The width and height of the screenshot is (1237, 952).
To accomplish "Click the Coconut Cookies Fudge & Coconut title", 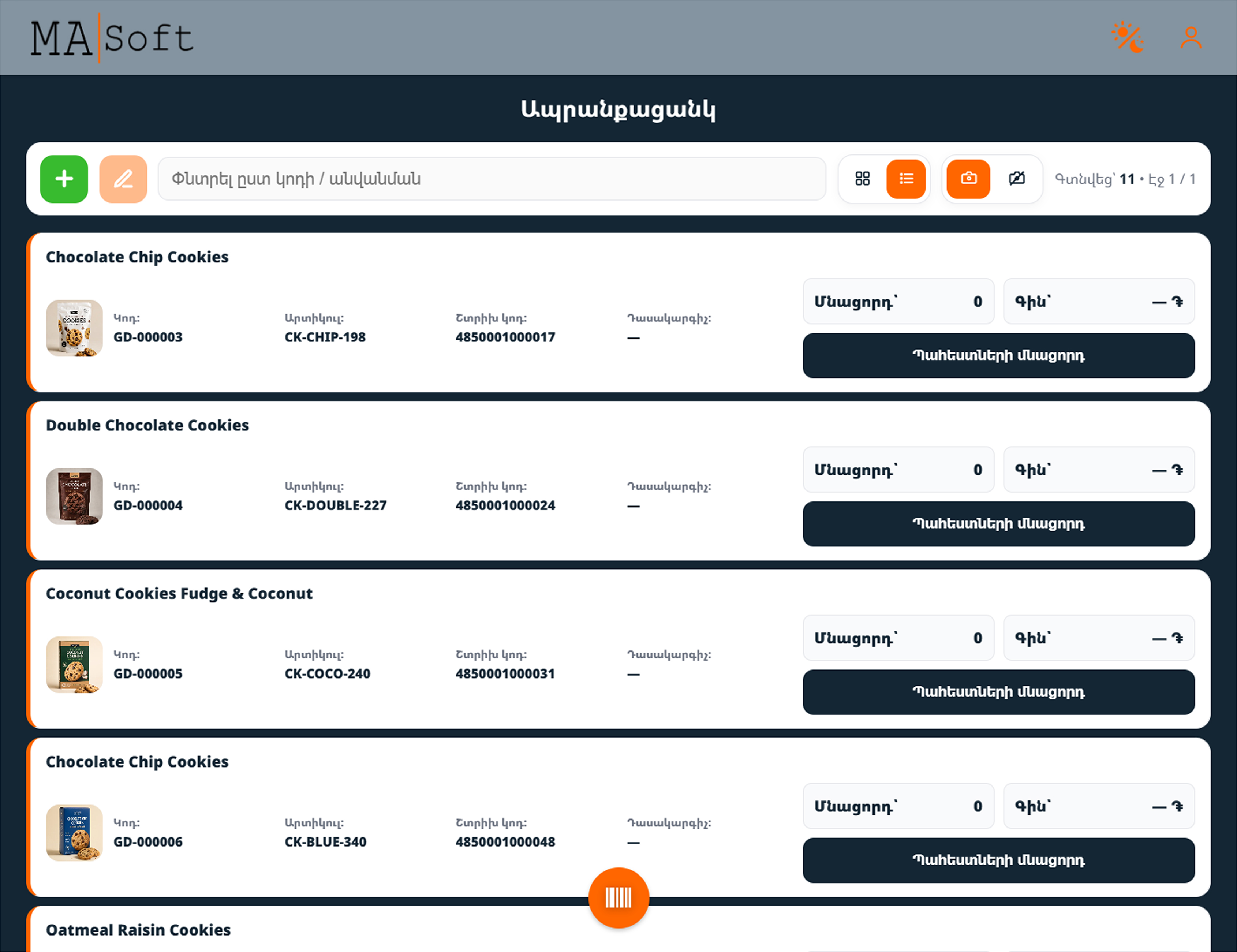I will tap(179, 594).
